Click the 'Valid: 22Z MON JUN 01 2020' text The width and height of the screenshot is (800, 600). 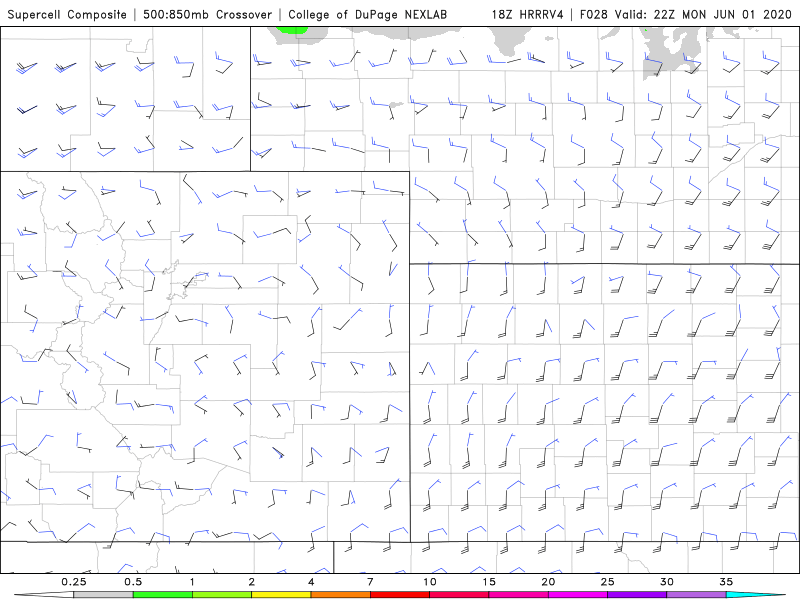click(x=703, y=14)
